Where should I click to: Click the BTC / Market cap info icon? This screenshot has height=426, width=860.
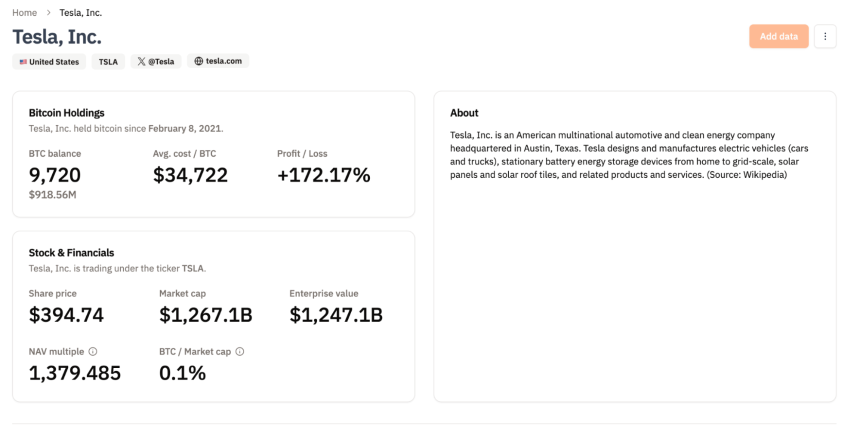(240, 351)
